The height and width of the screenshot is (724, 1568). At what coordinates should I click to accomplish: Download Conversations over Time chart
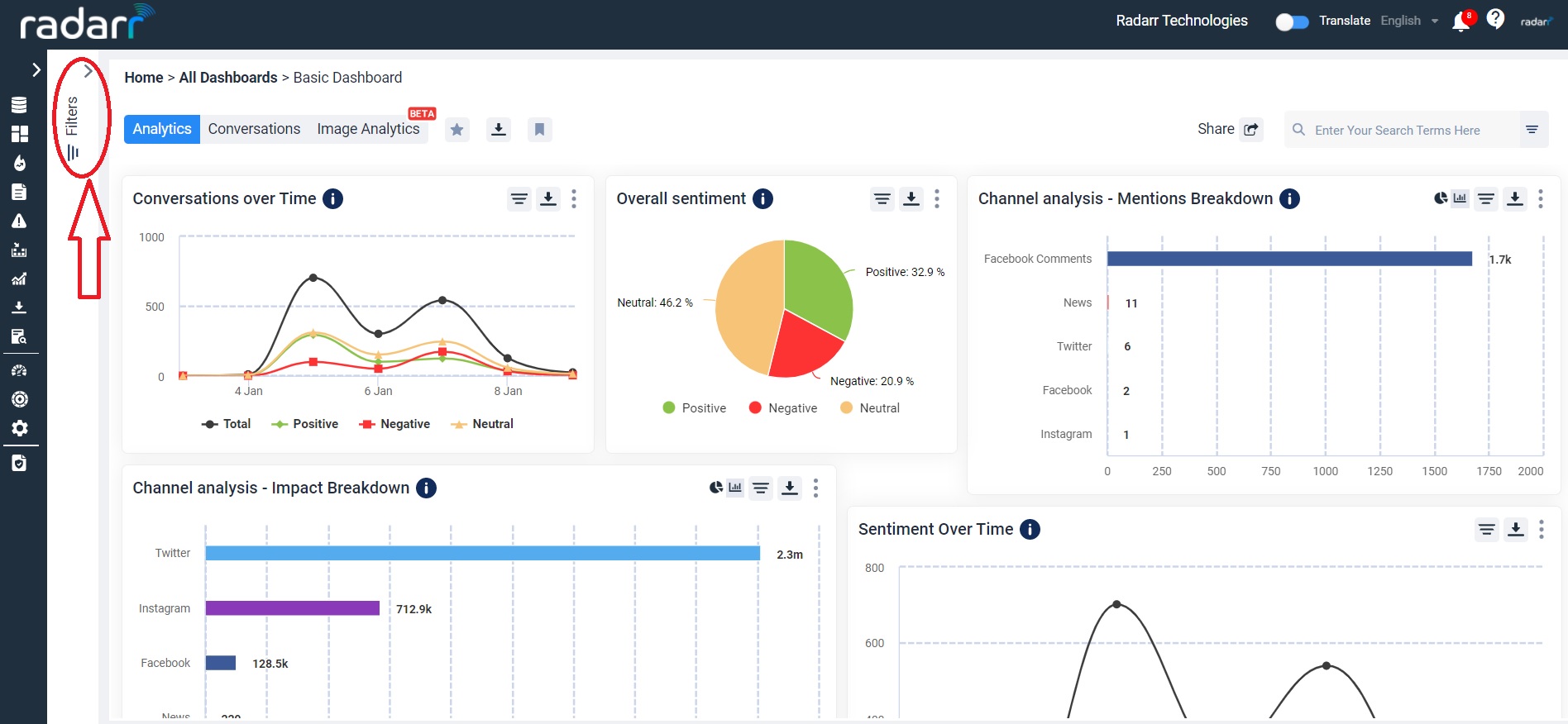pos(547,198)
